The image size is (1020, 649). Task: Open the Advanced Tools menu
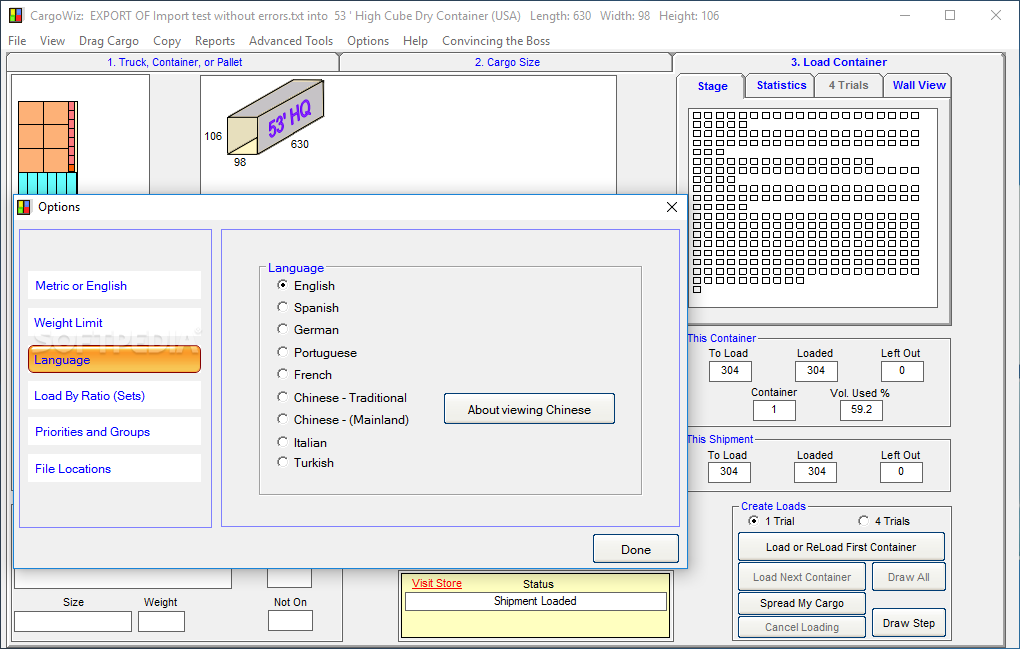(291, 41)
